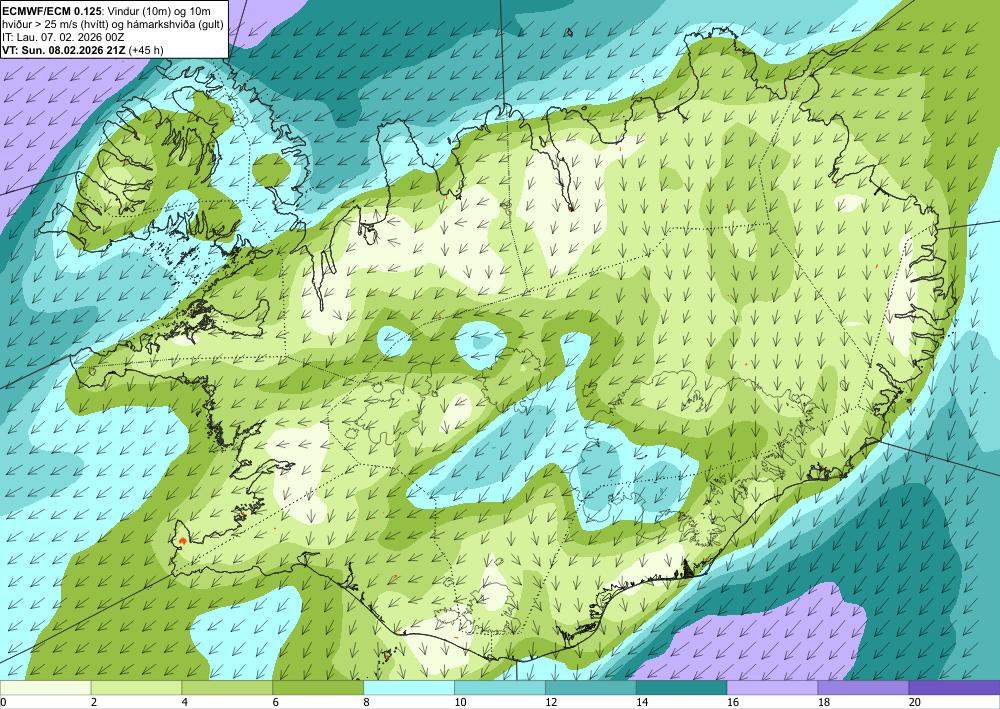Click the "VT: Sun. 08.02.2026 21Z" valid time
Screen dimensions: 1000x709
click(x=64, y=50)
